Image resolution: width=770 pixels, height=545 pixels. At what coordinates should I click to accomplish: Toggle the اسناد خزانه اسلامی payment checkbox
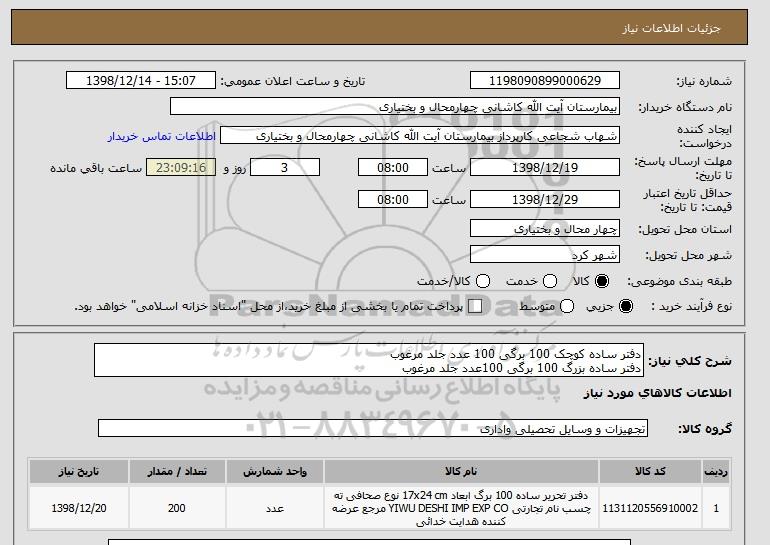point(475,306)
